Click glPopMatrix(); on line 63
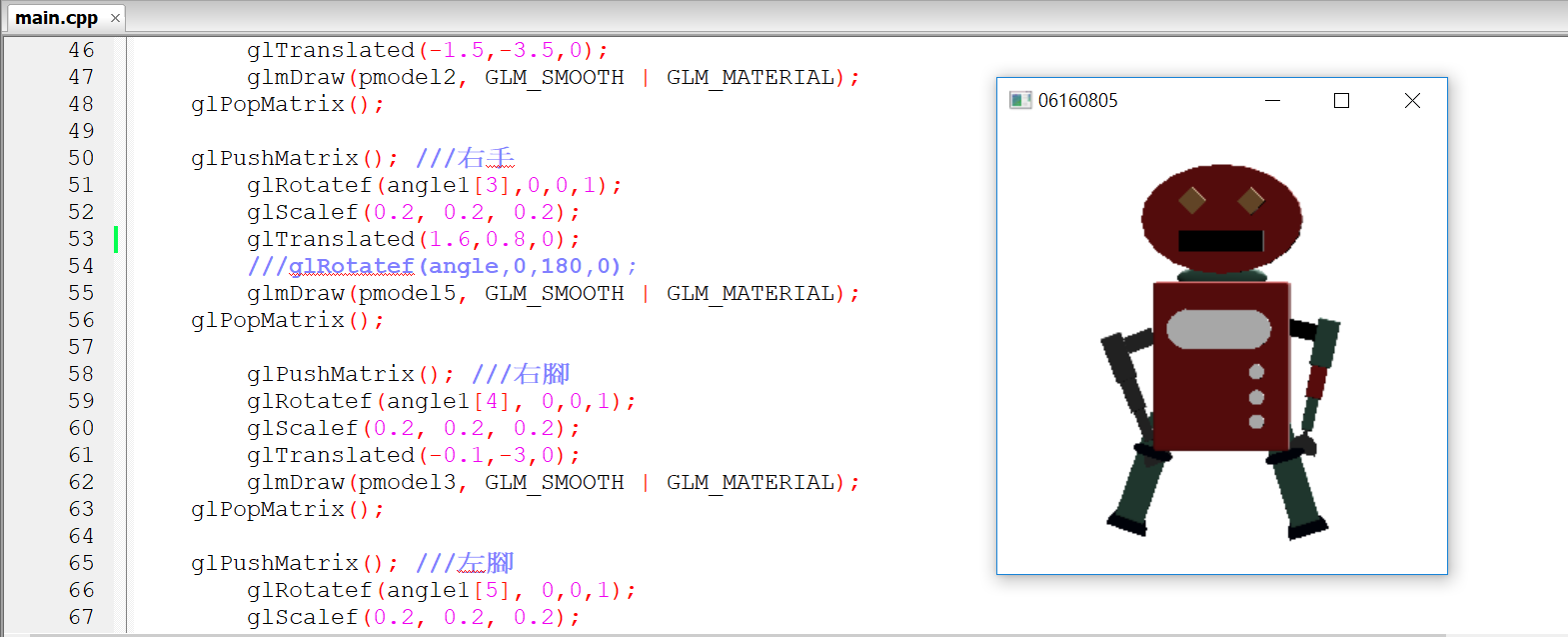 pyautogui.click(x=287, y=509)
